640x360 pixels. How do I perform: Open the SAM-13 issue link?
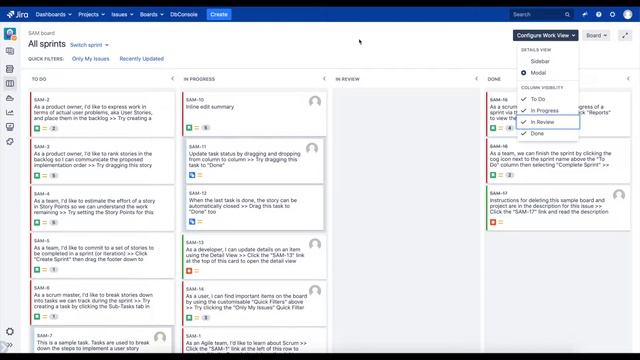tap(195, 242)
